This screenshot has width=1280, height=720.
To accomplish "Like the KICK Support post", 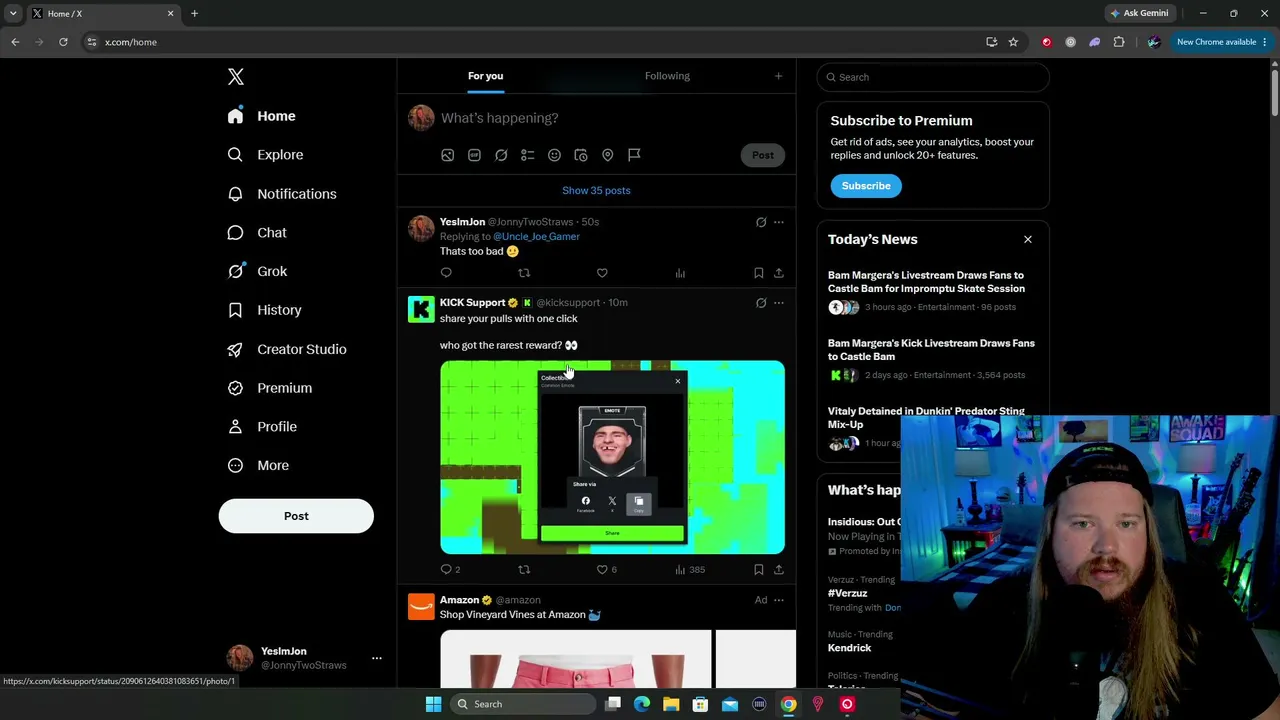I will coord(602,570).
